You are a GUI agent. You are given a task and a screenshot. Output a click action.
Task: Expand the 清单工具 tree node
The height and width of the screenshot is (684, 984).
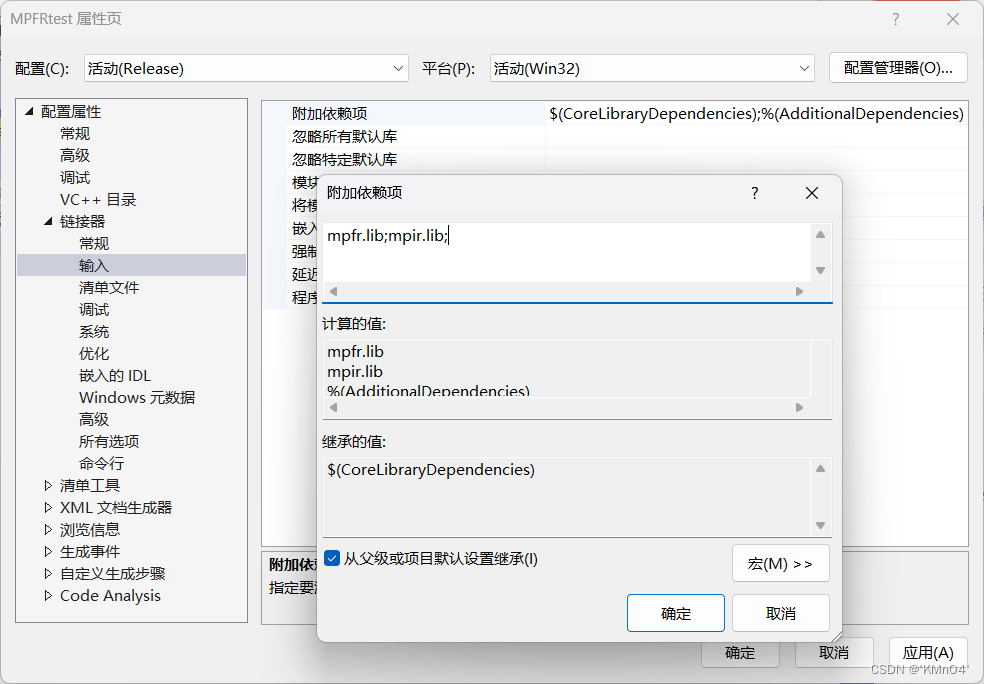coord(47,485)
